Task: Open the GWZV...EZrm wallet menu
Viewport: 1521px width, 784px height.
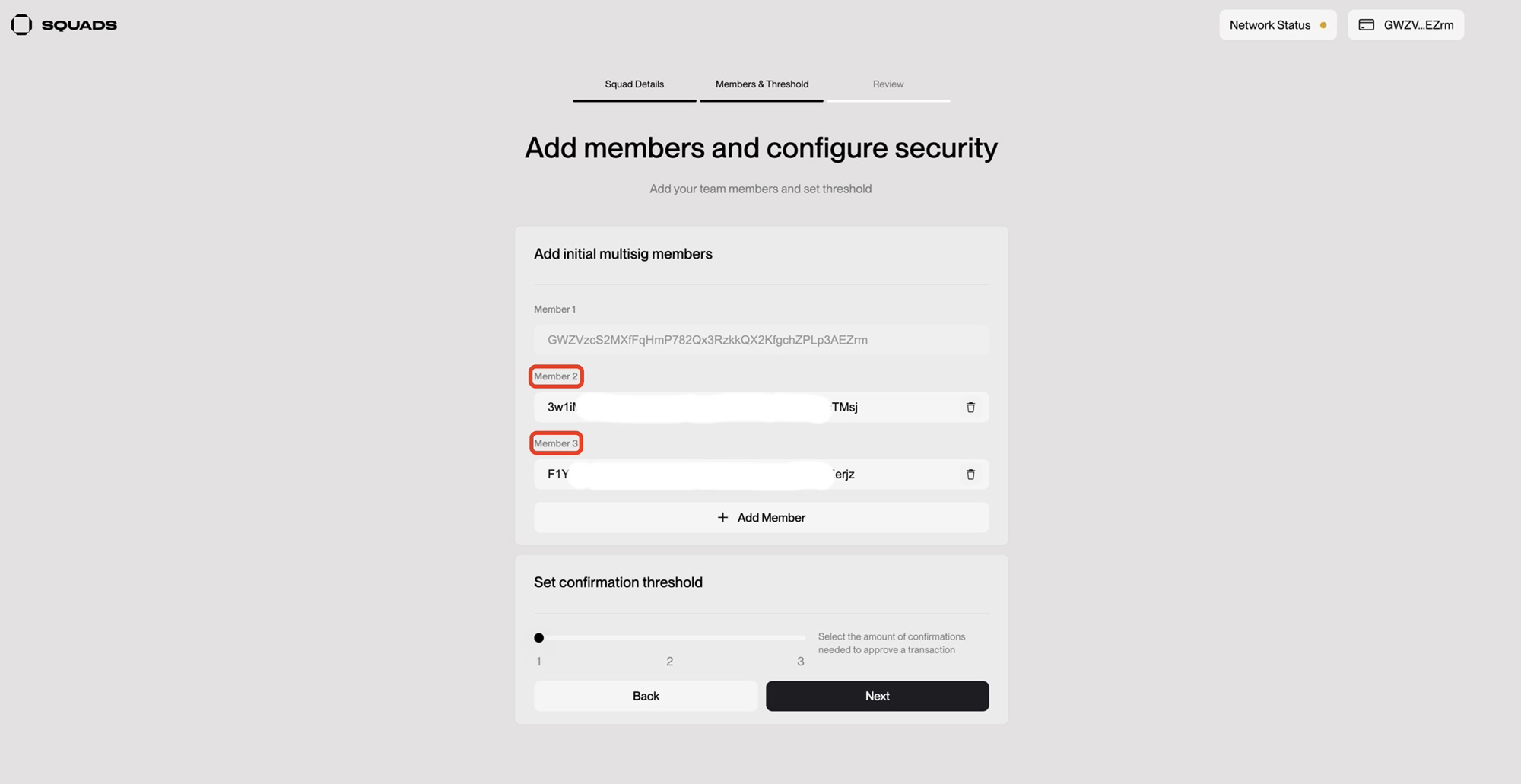Action: (1405, 25)
